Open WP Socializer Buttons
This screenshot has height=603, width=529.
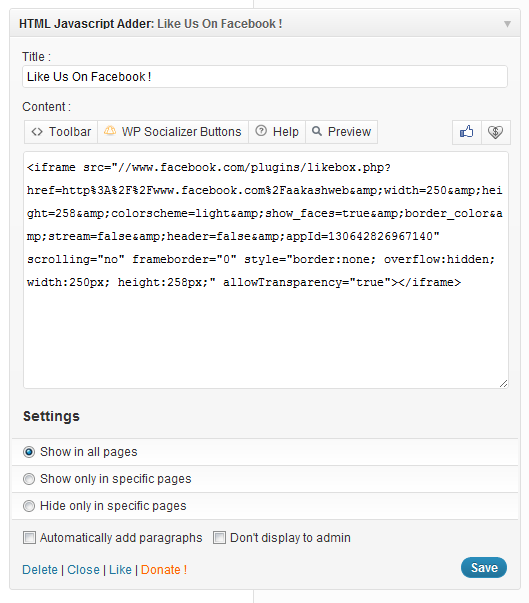(x=173, y=132)
